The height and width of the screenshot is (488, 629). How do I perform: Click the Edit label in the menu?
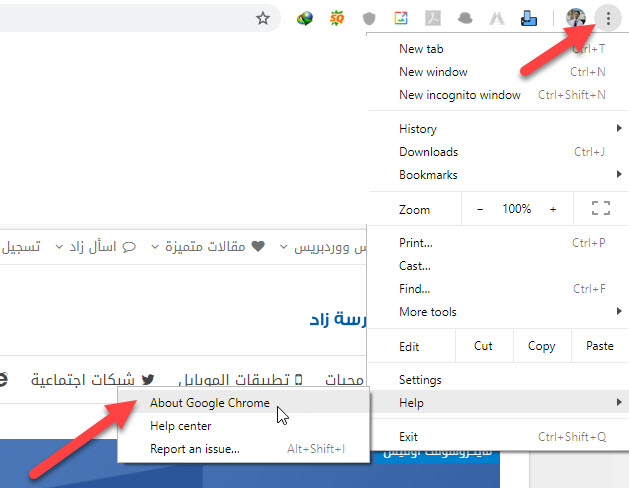coord(409,347)
